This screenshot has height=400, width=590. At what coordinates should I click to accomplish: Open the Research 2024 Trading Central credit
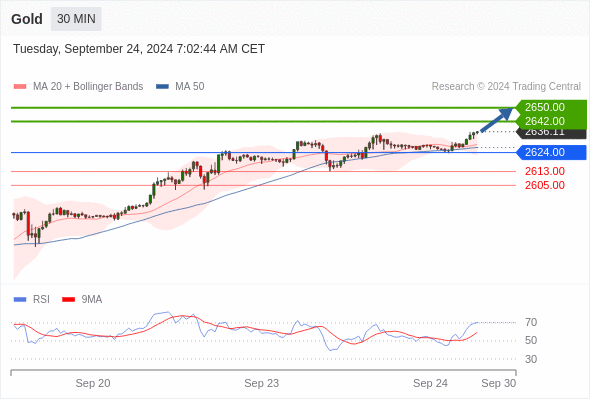click(x=506, y=87)
